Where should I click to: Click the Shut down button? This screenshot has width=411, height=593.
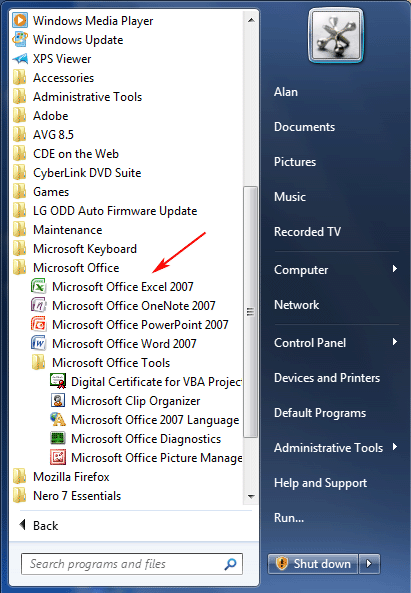[313, 564]
